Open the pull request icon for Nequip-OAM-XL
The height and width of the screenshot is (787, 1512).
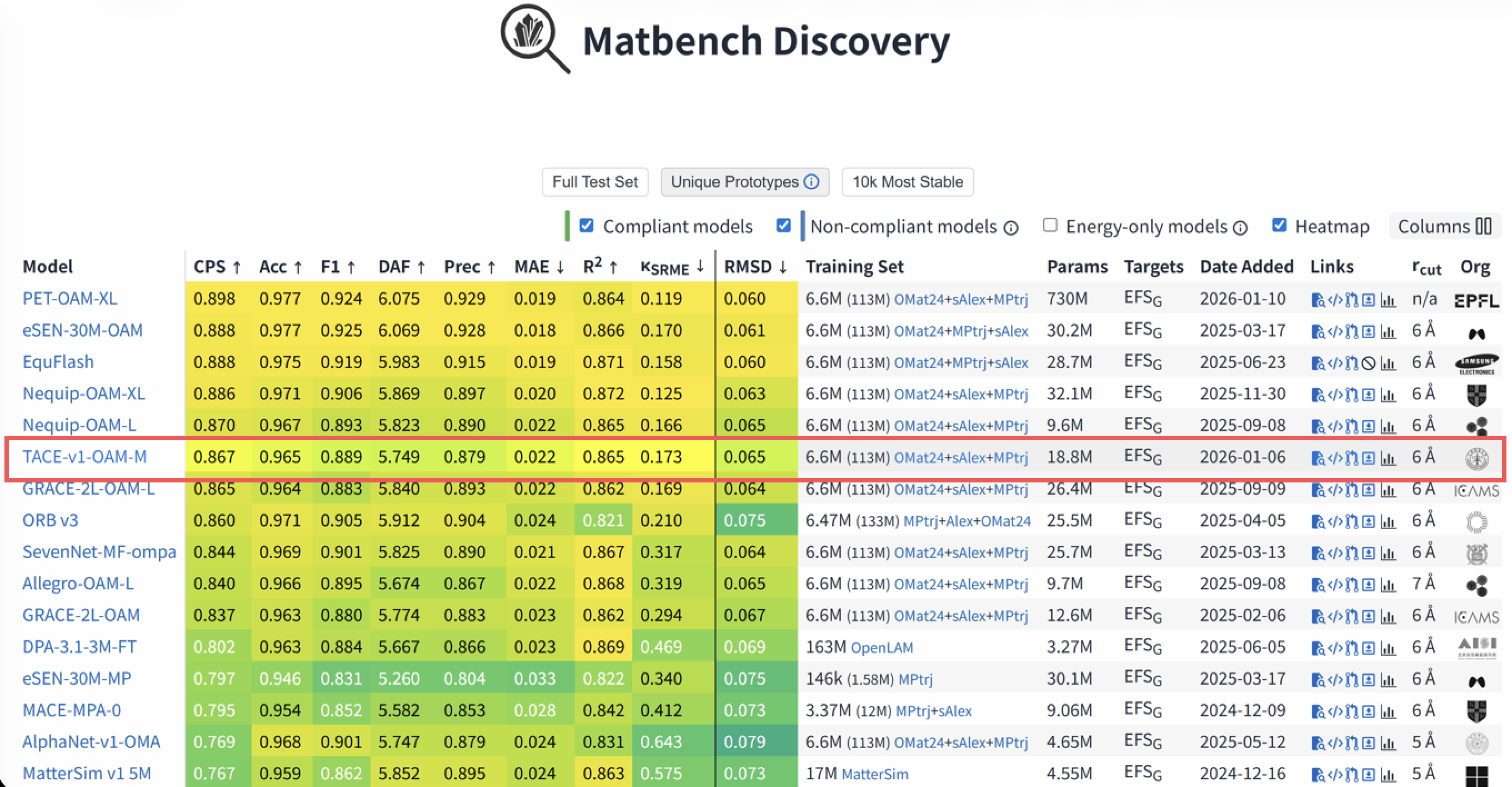[1352, 395]
